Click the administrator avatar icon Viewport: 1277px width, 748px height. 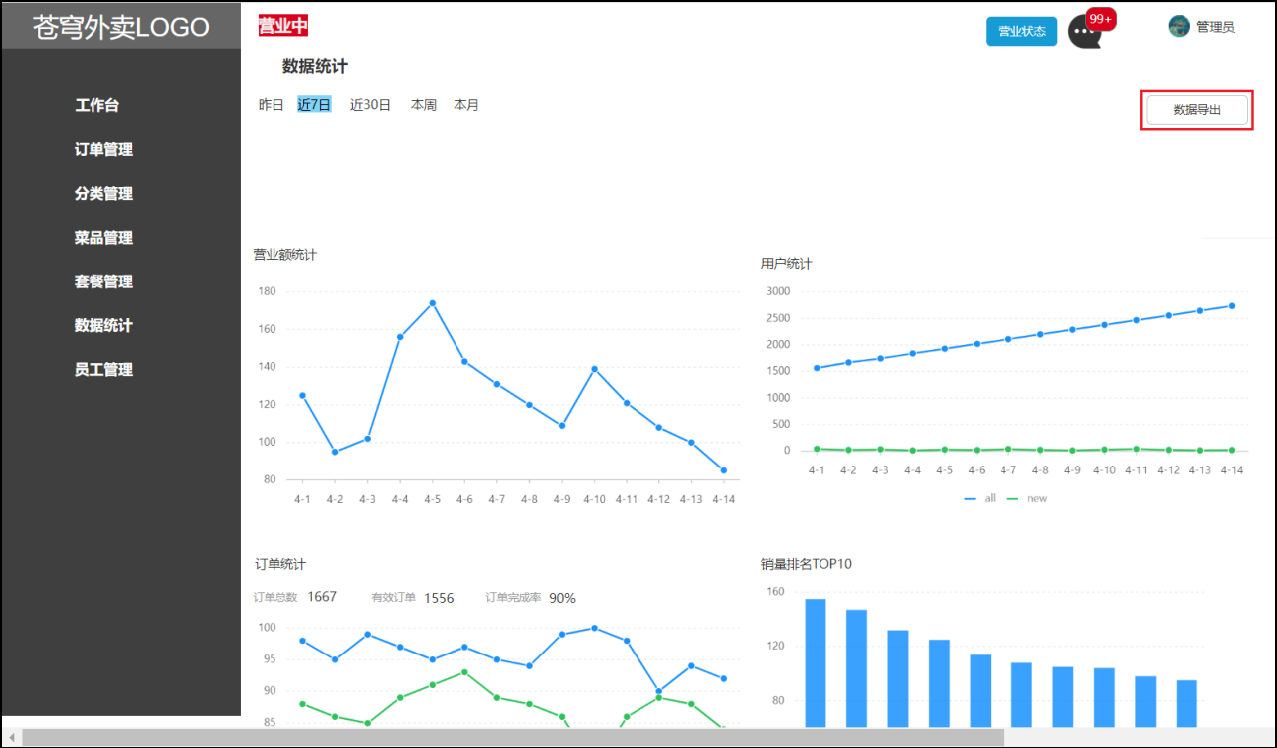point(1179,27)
